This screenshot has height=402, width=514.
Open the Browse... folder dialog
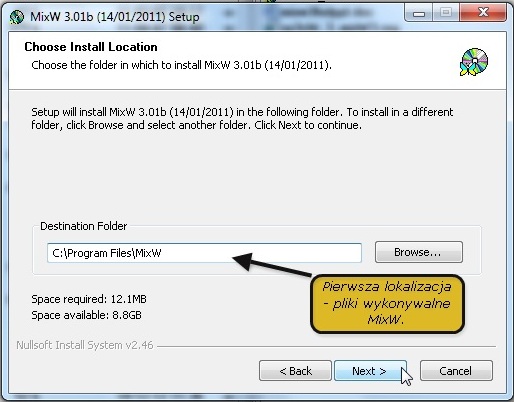point(419,252)
